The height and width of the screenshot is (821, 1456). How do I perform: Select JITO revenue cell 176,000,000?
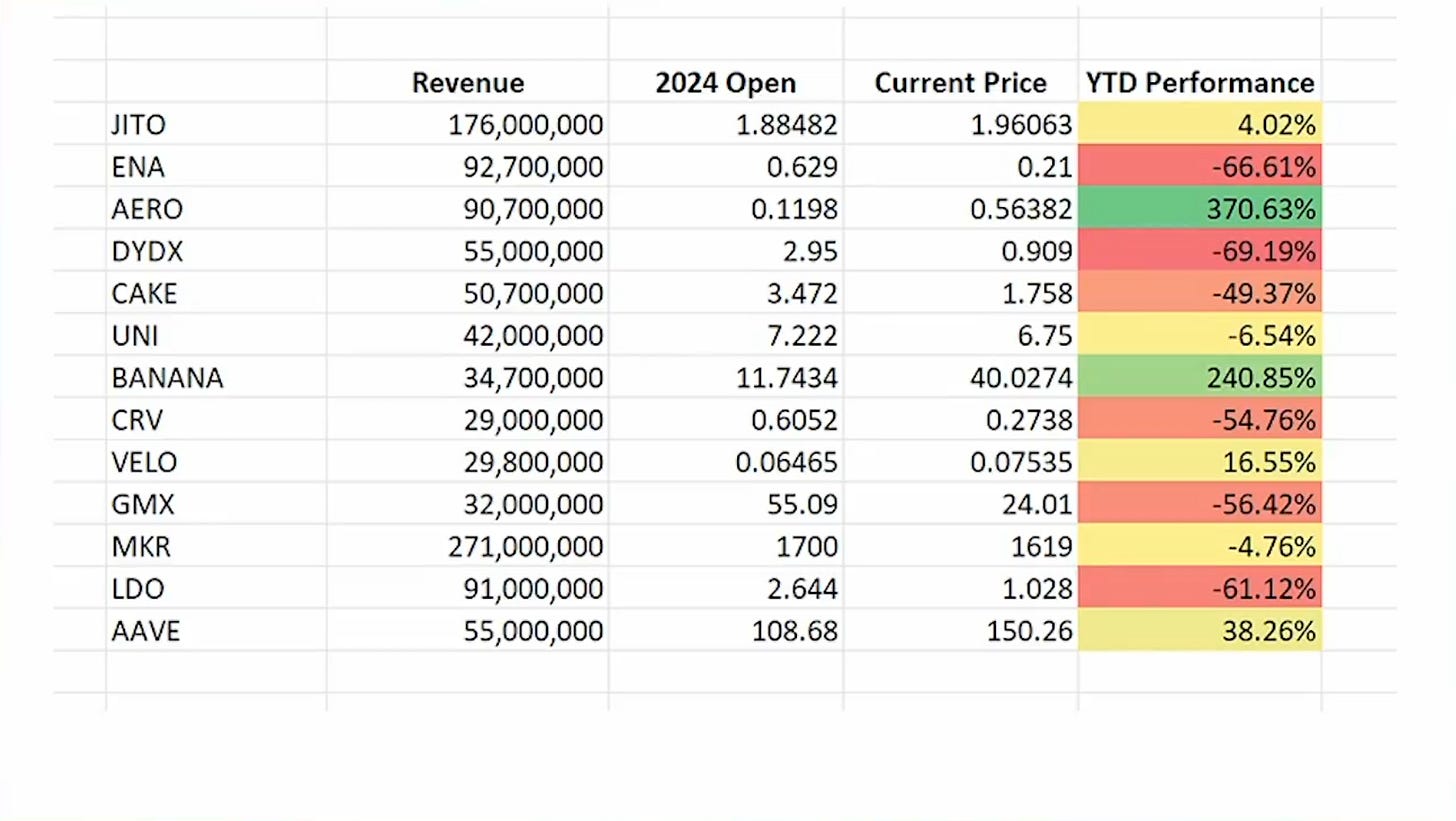pyautogui.click(x=467, y=124)
